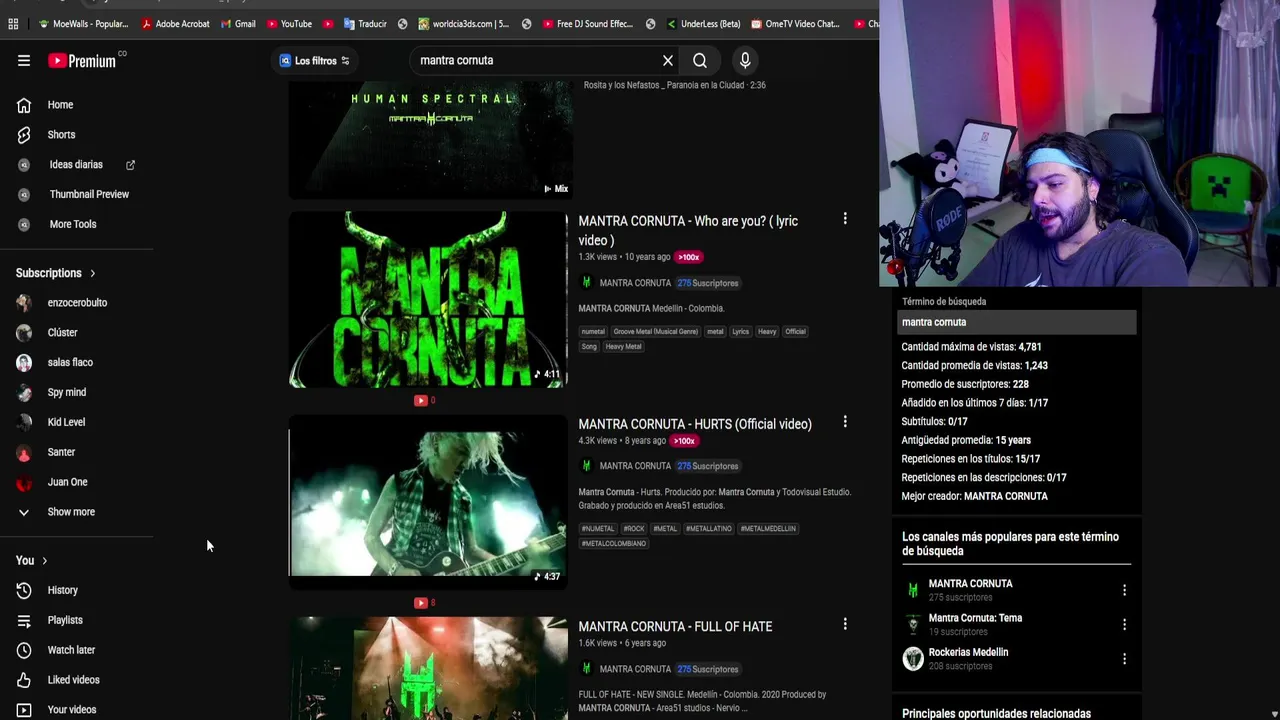Play the FULL OF HATE video thumbnail
This screenshot has height=720, width=1280.
pyautogui.click(x=428, y=668)
